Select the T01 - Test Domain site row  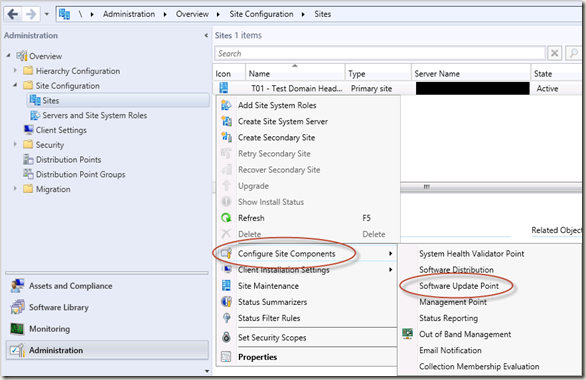click(397, 89)
